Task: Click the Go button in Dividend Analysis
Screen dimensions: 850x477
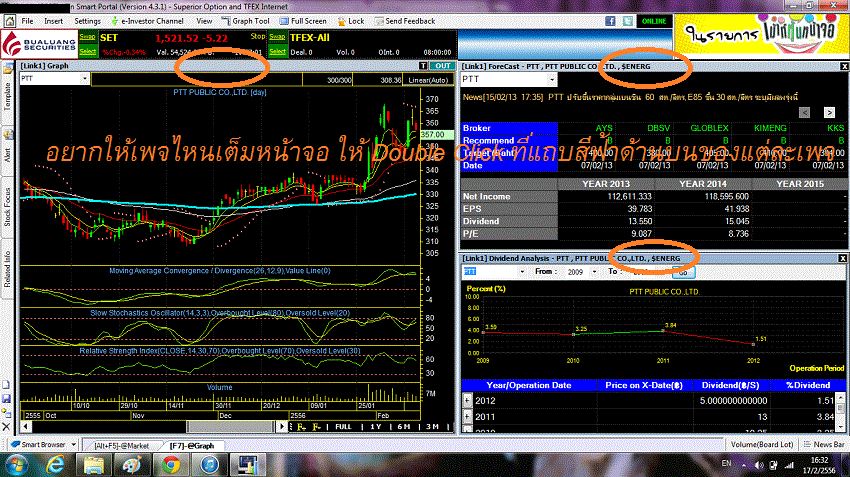Action: [x=683, y=272]
